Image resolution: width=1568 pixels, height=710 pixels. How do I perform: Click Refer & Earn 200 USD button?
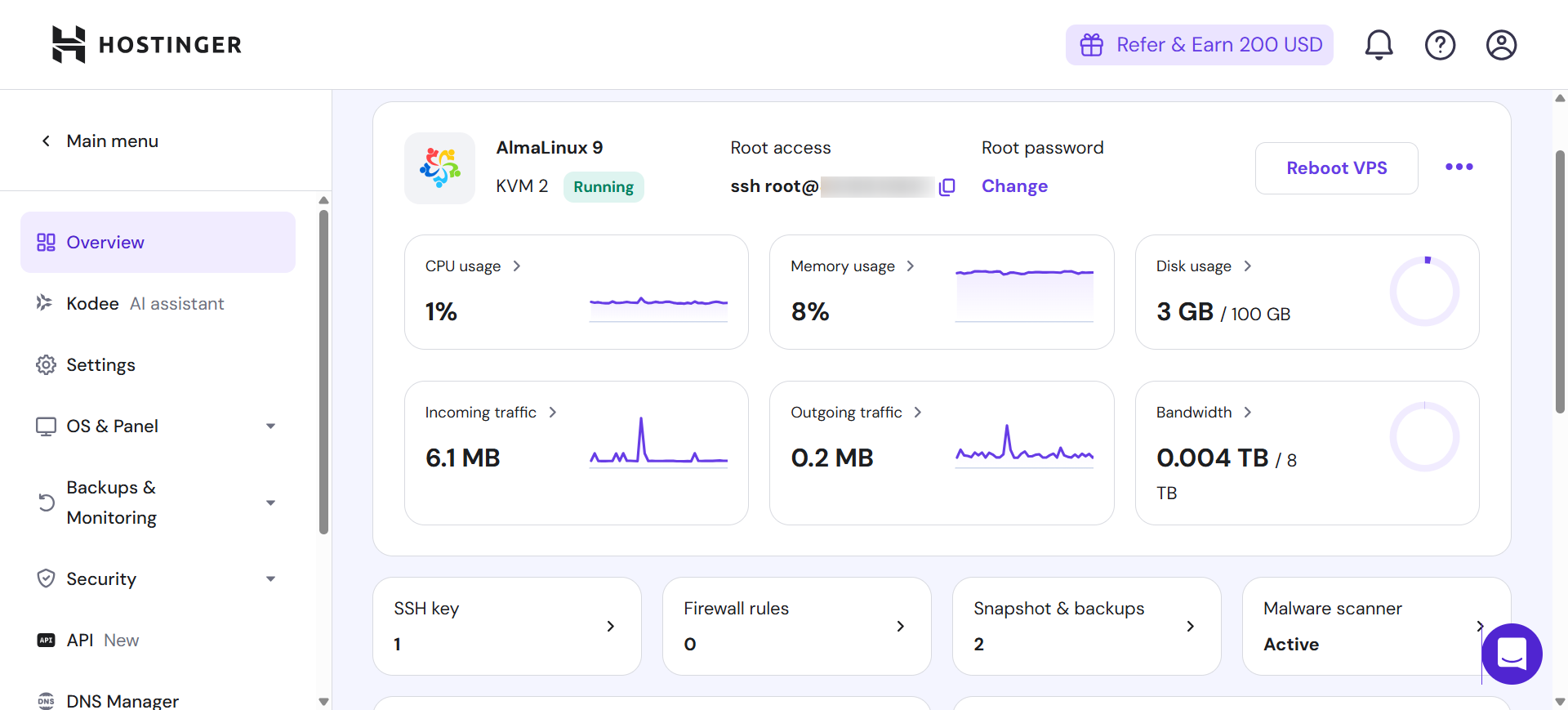(1200, 45)
